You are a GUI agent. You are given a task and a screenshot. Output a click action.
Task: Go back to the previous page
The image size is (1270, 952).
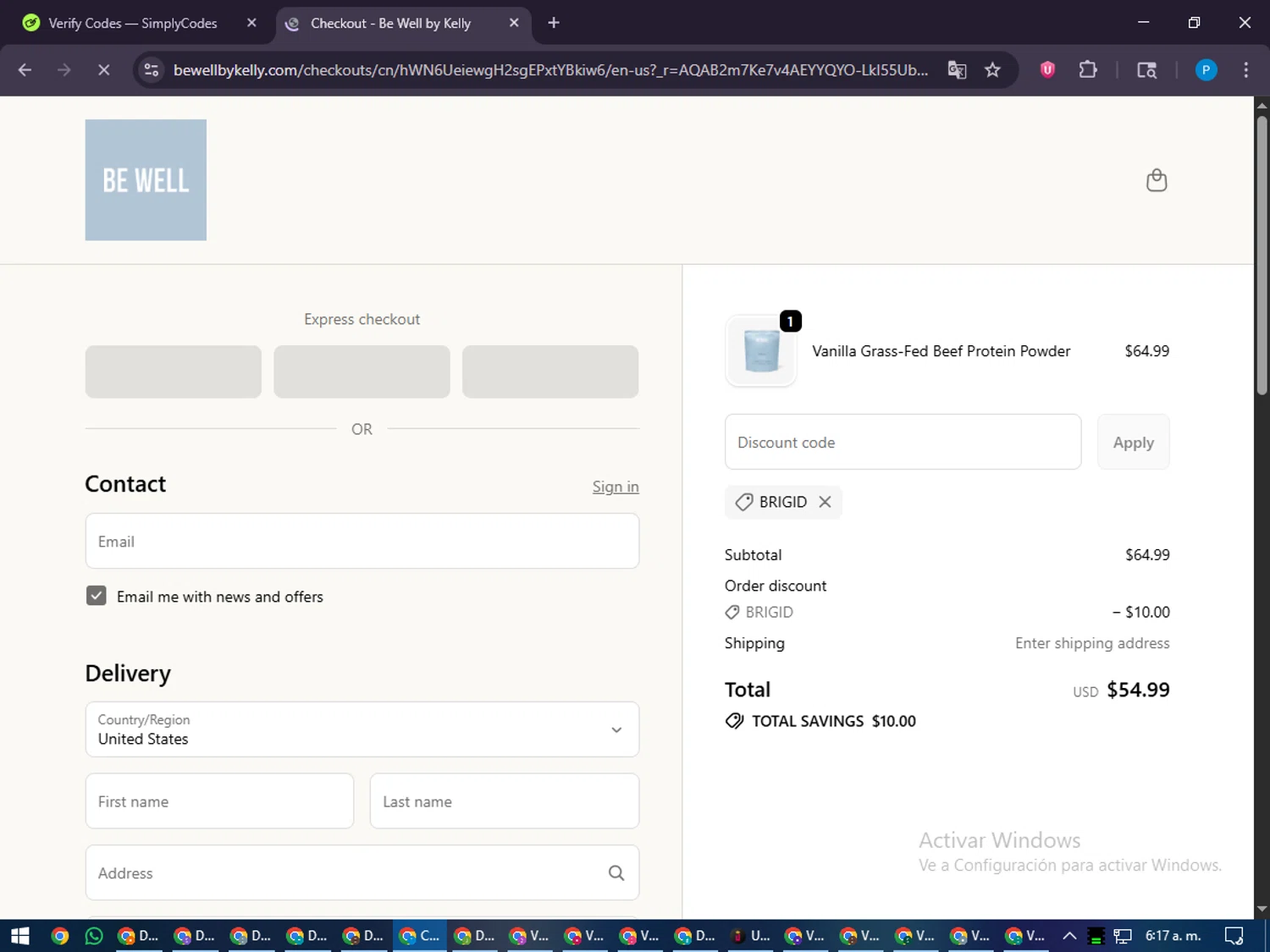tap(25, 70)
